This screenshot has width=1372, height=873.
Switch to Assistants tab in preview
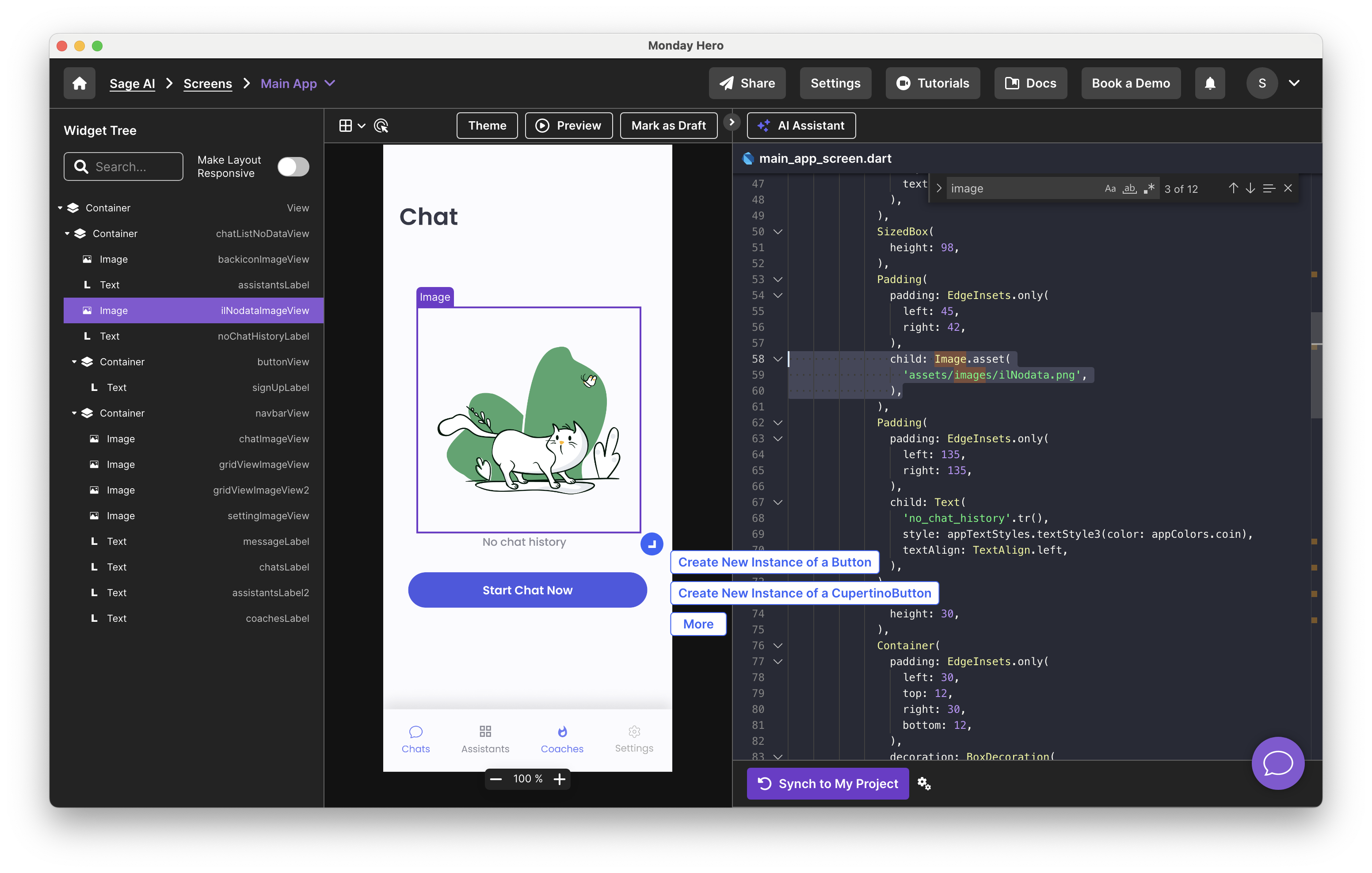coord(485,739)
